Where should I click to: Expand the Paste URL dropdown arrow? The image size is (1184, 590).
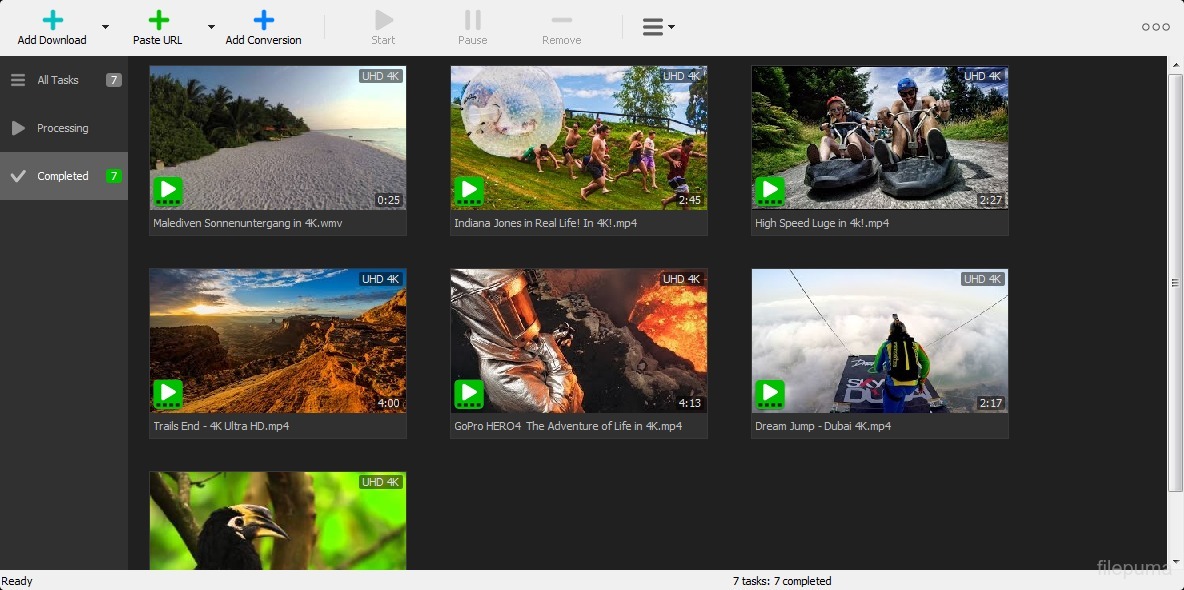click(211, 27)
